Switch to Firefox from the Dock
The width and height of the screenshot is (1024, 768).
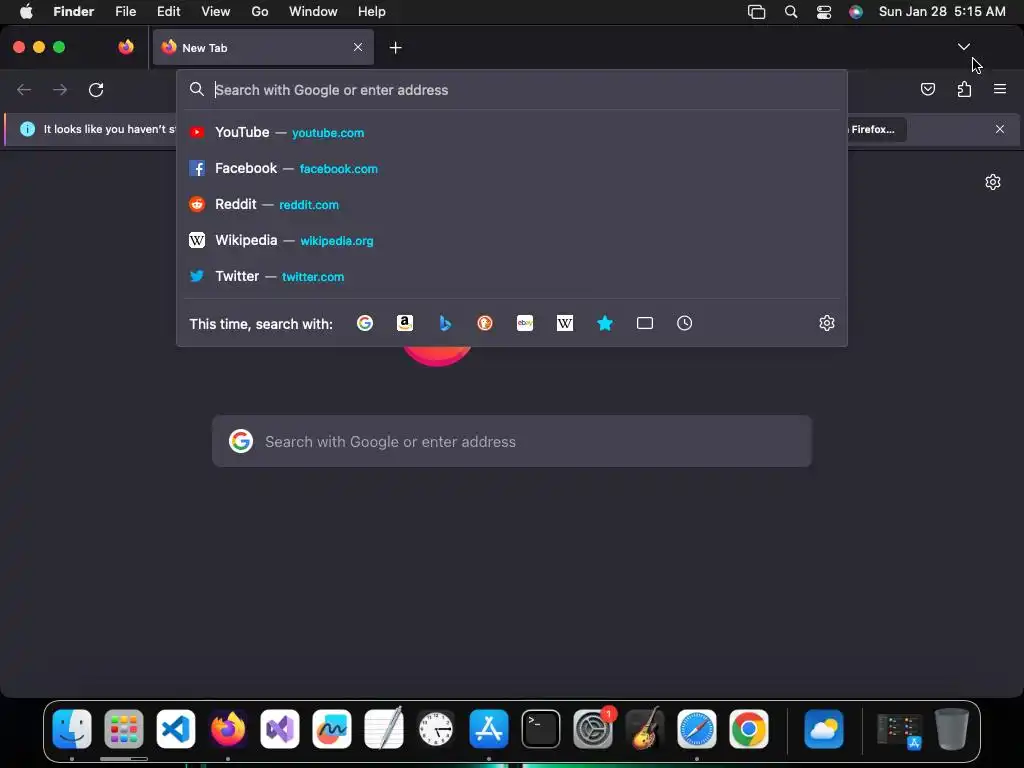point(228,729)
